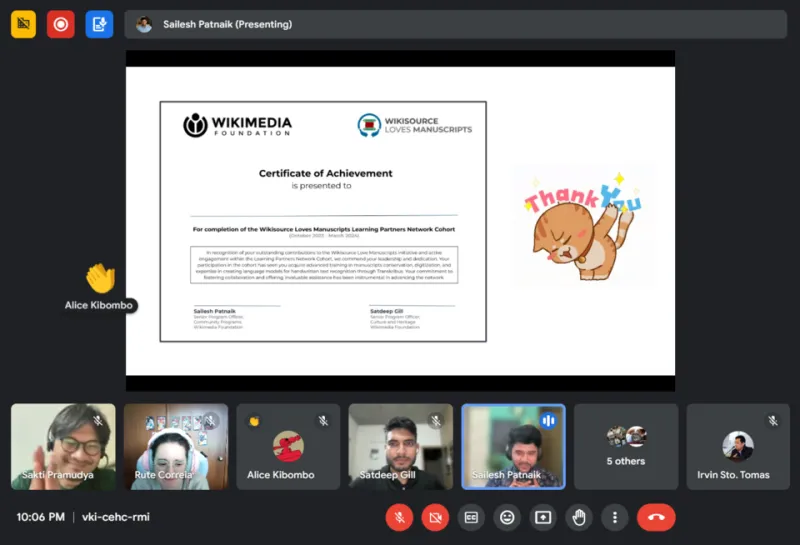The height and width of the screenshot is (545, 800).
Task: Click Satdeep Gill signature name on certificate
Action: [386, 311]
